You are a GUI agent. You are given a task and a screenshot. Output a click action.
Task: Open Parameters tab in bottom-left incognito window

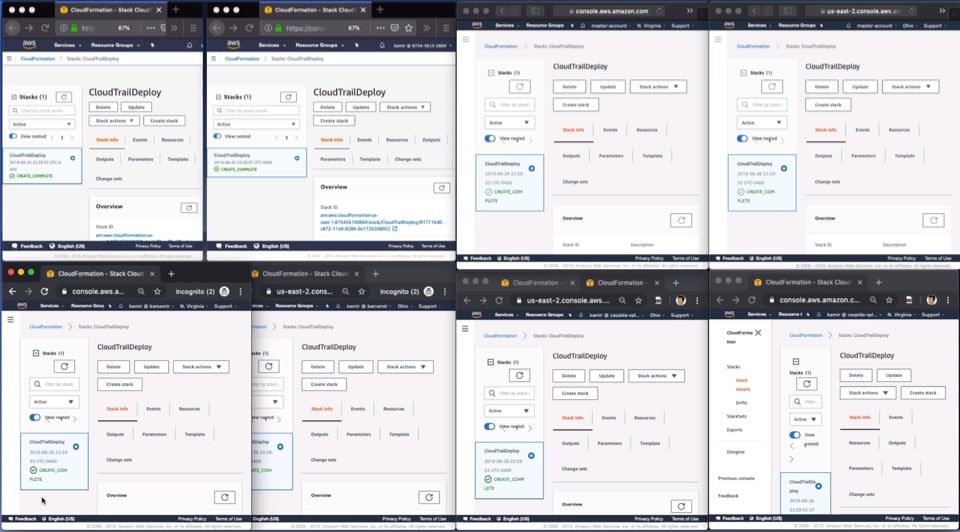[154, 434]
